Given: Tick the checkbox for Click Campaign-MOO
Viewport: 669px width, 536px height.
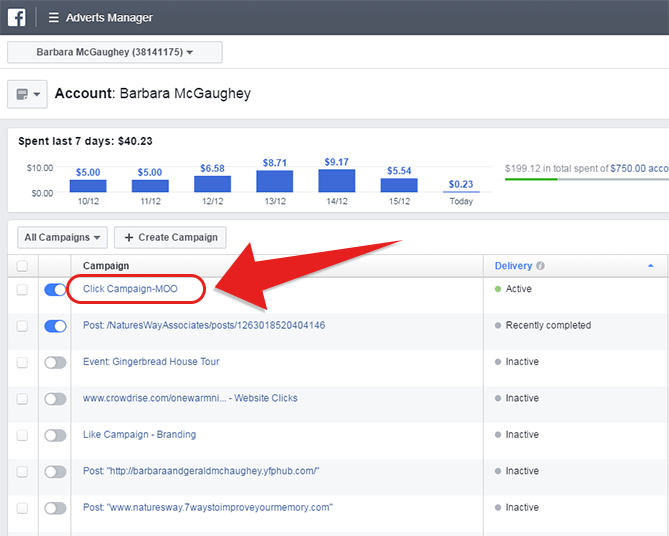Looking at the screenshot, I should 22,289.
